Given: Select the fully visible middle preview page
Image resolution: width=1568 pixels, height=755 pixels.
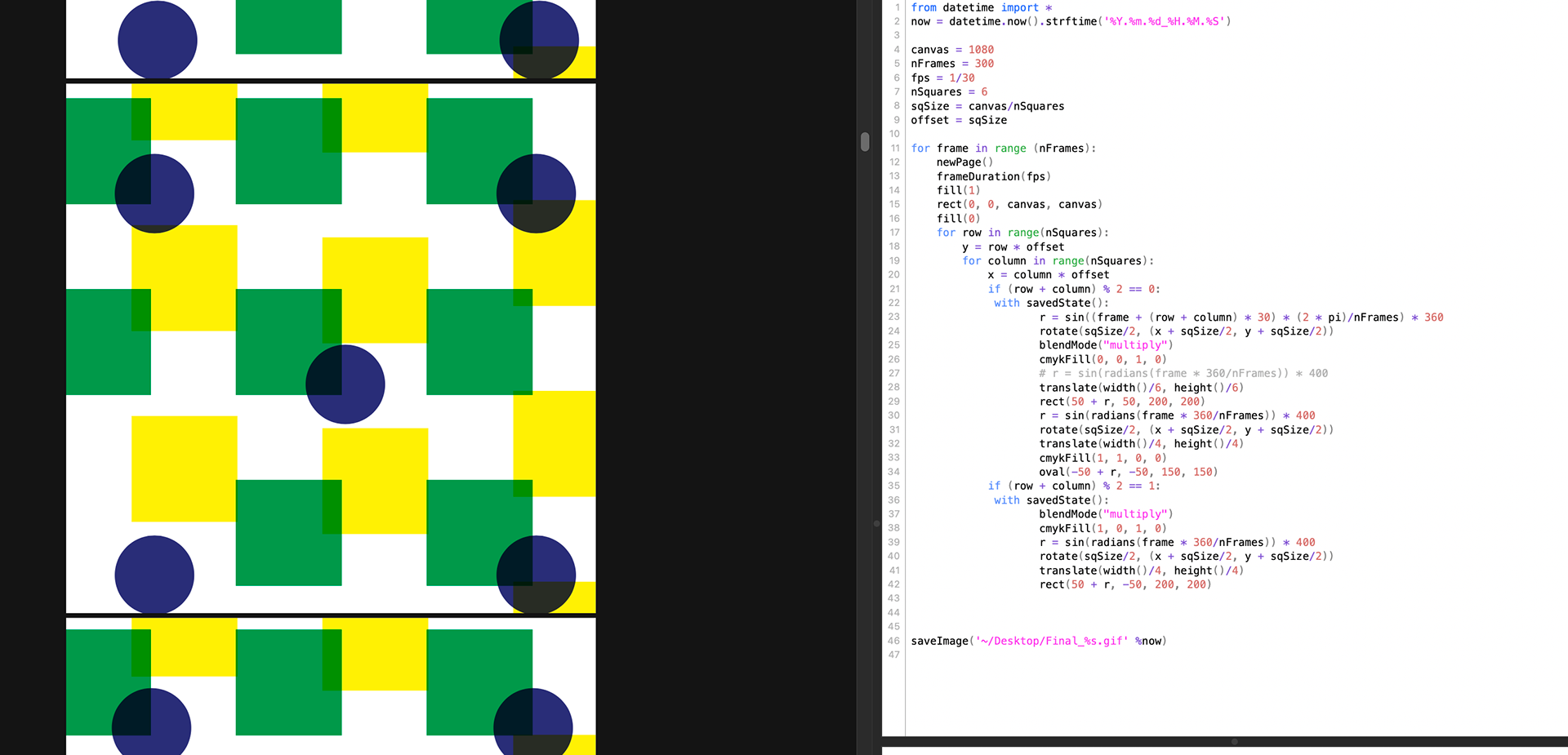Looking at the screenshot, I should pos(331,349).
